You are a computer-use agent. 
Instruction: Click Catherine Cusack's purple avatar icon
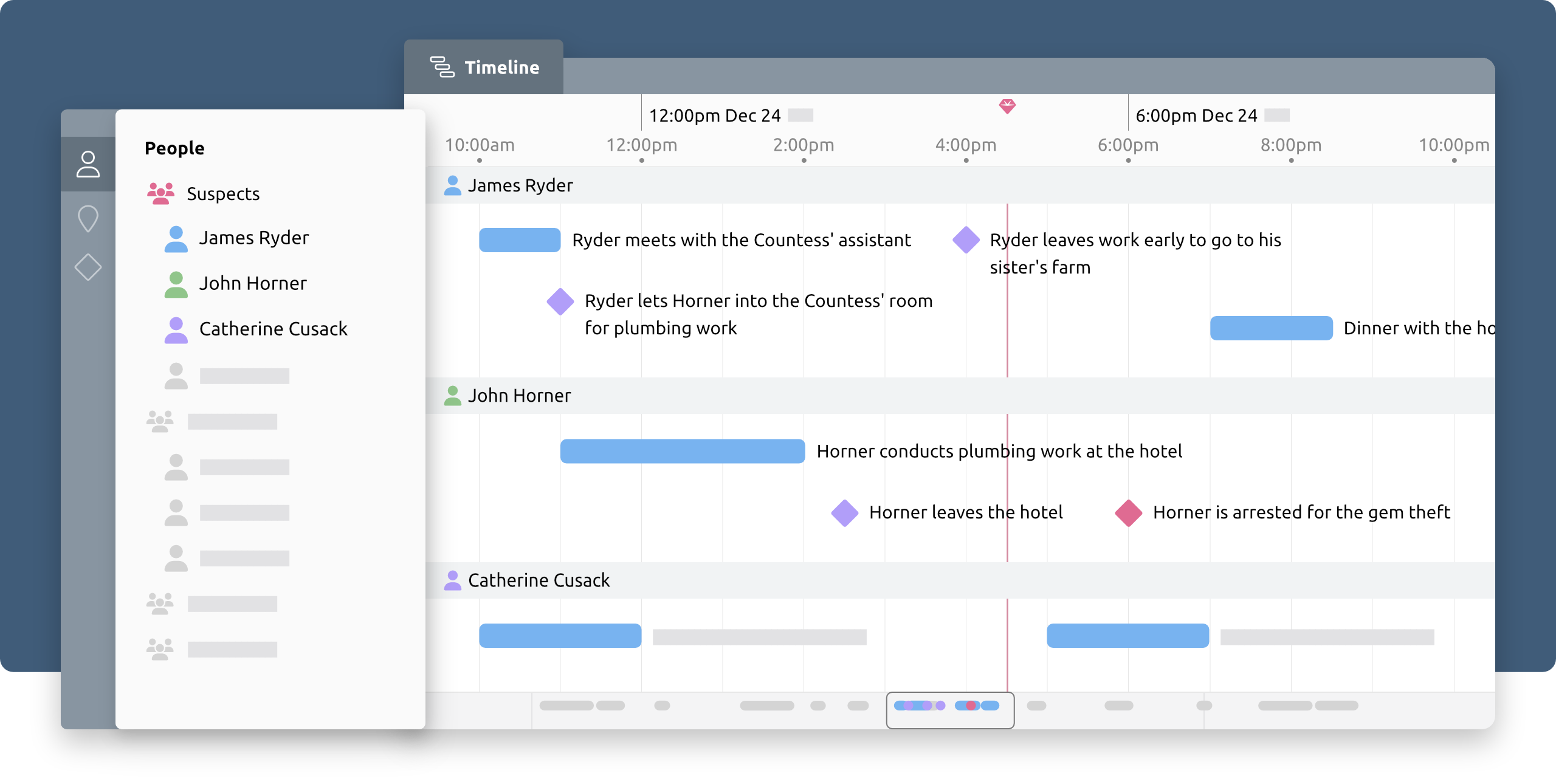[176, 328]
